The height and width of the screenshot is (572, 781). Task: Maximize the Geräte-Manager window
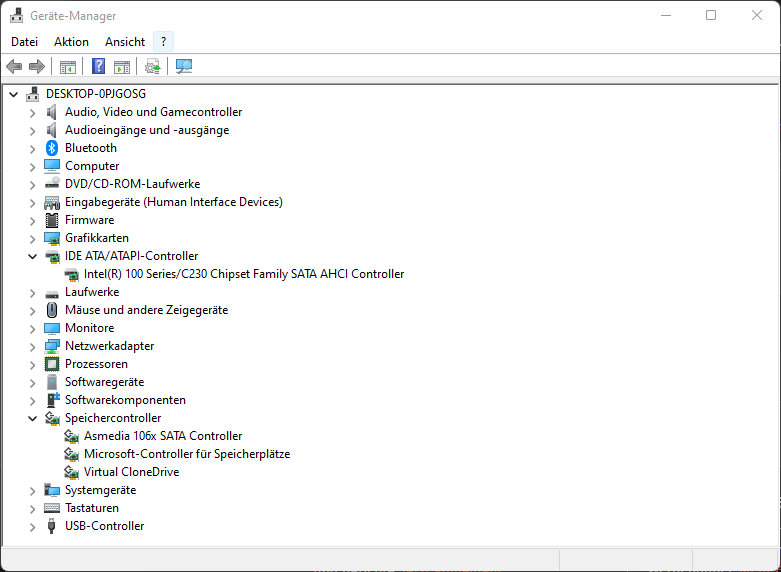click(x=711, y=15)
